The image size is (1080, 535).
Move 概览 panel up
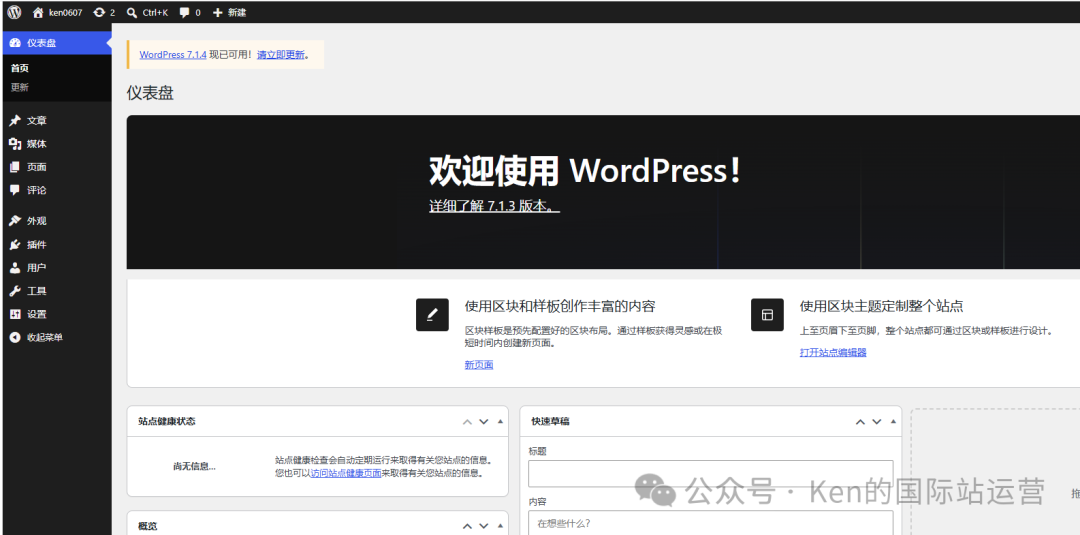coord(468,526)
